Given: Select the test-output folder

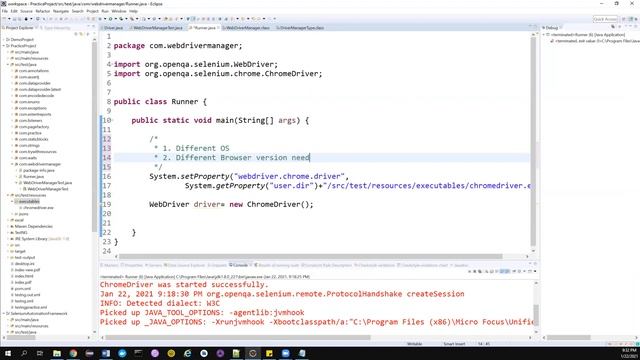Looking at the screenshot, I should (24, 258).
